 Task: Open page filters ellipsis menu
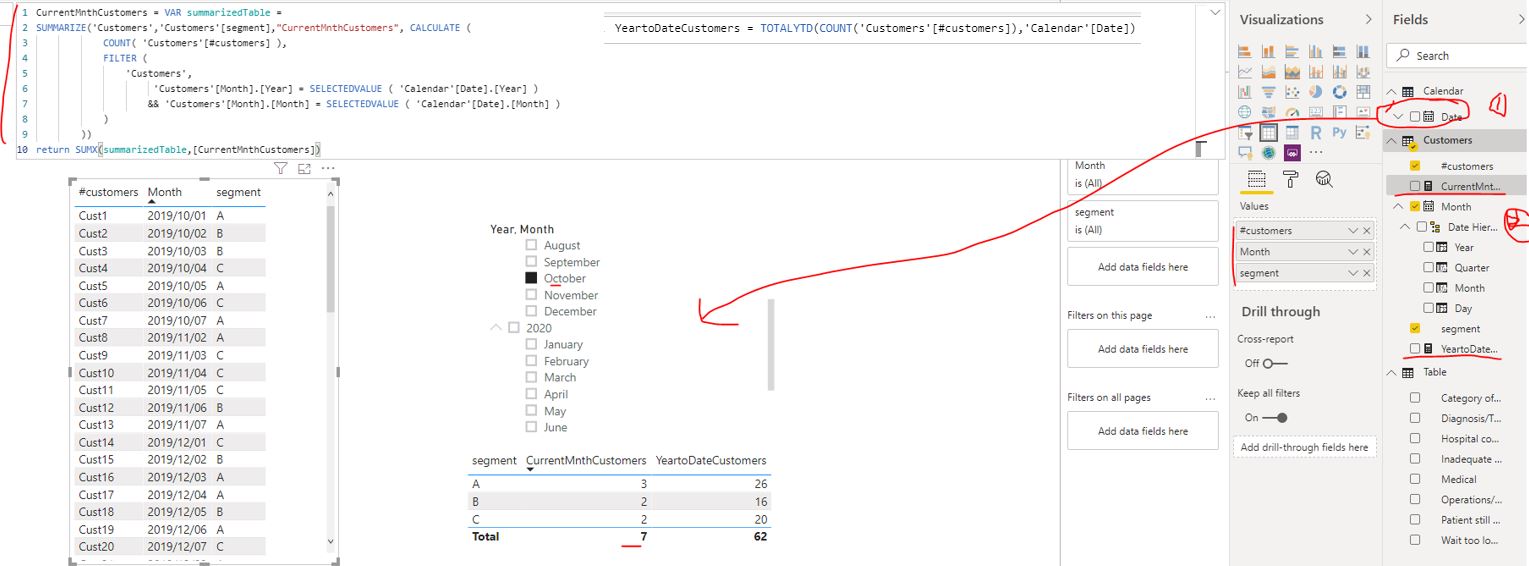[1211, 315]
